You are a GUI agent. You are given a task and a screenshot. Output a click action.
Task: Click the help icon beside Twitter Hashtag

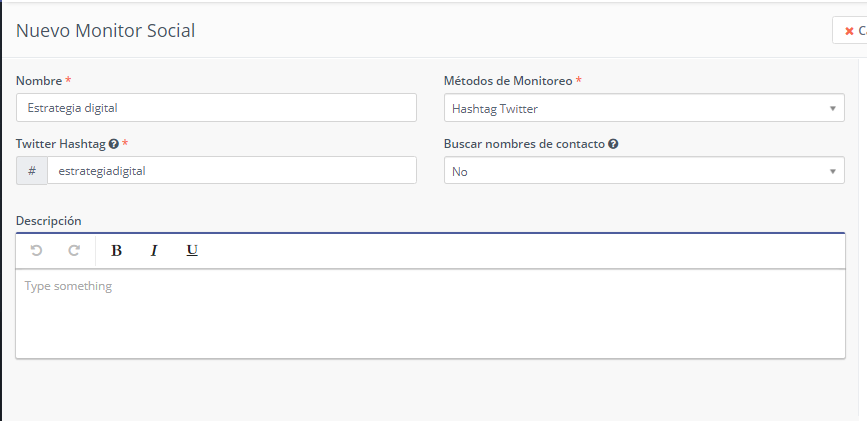click(114, 144)
